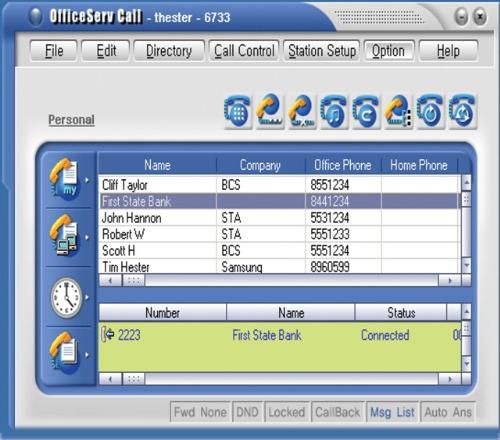Click contact list horizontal scrollbar right arrow
The image size is (500, 440).
point(450,281)
